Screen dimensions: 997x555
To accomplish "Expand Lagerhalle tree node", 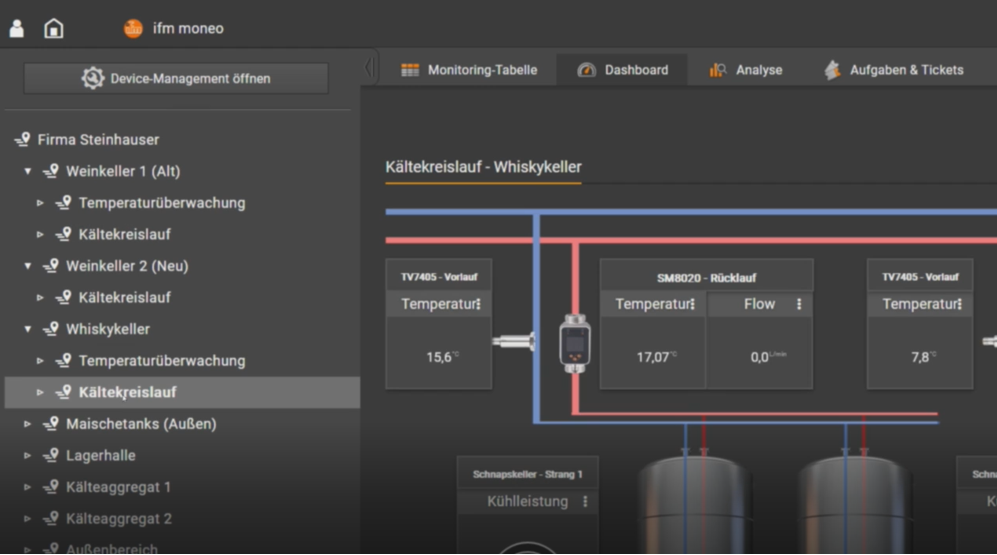I will point(27,456).
